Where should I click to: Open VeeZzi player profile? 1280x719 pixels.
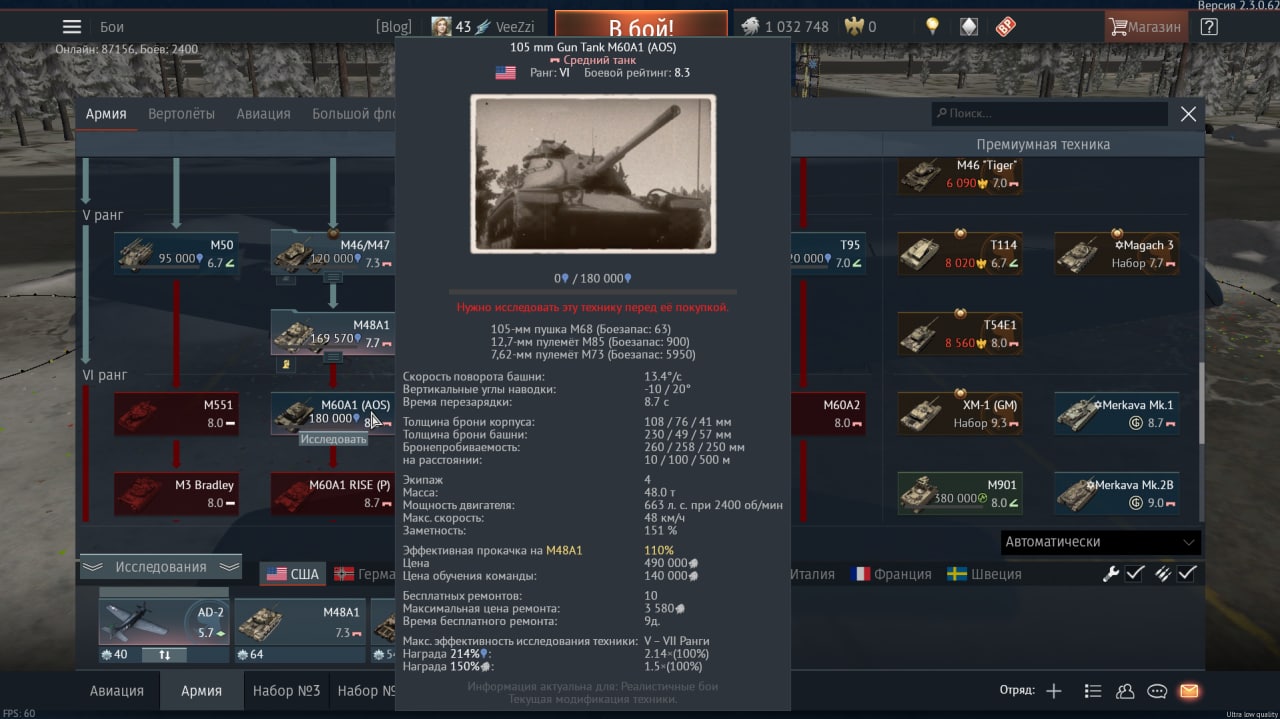[x=517, y=27]
